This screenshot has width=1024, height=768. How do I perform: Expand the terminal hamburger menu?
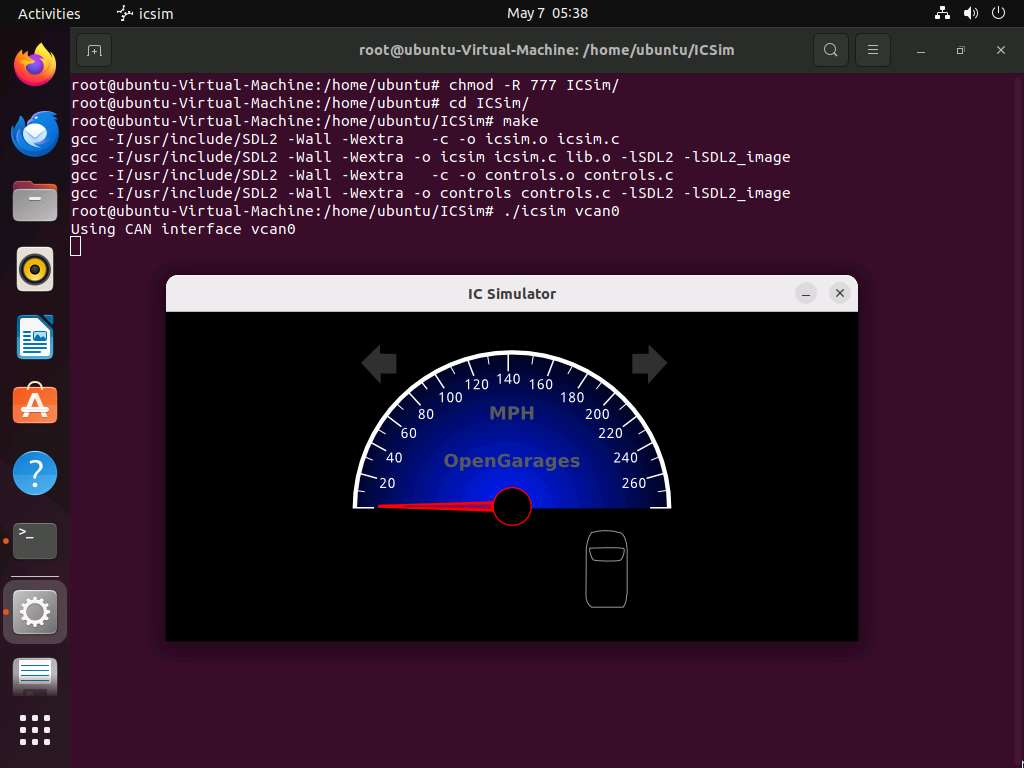coord(873,50)
